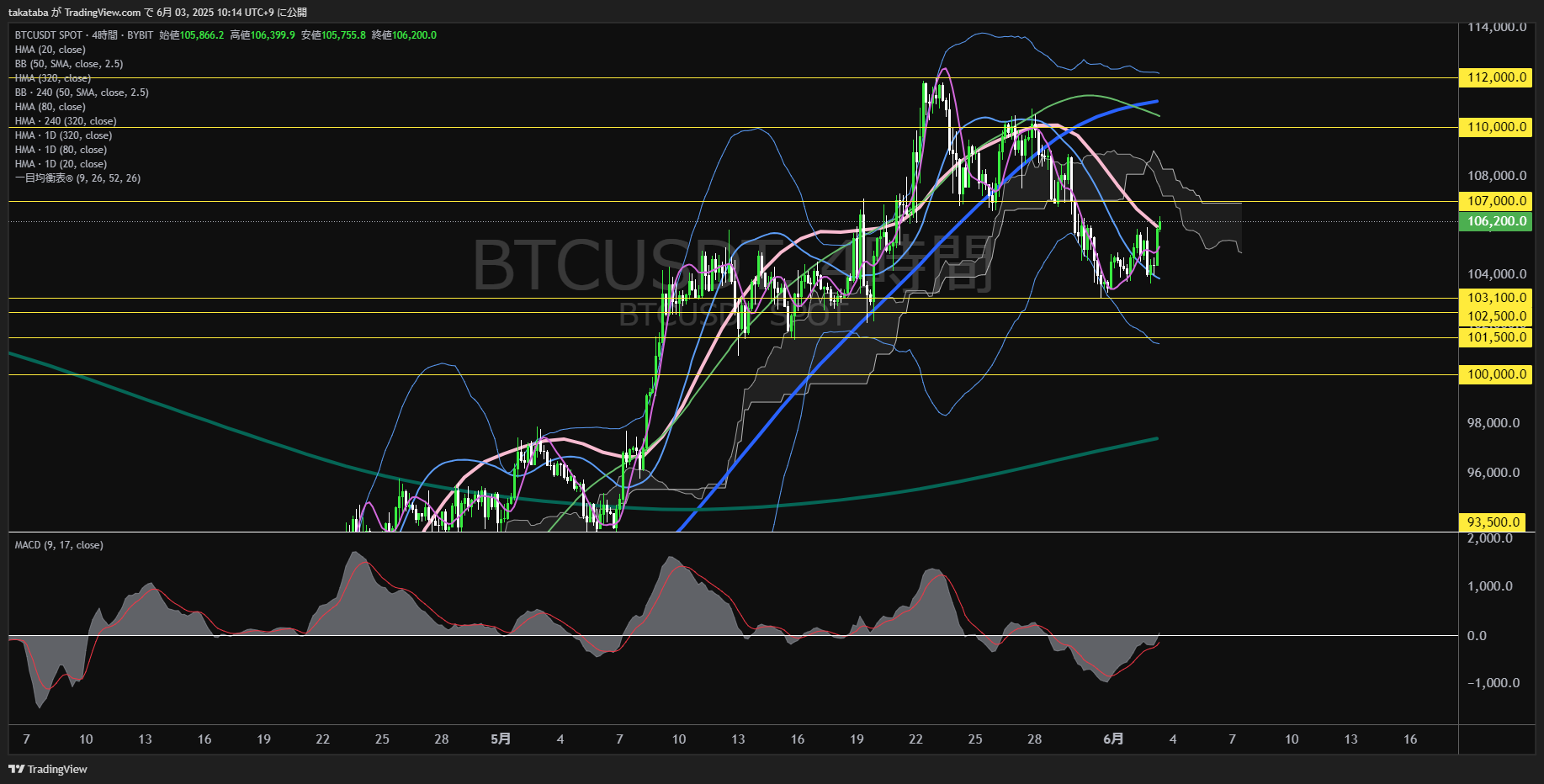
Task: Click the HMA (80, close) indicator legend
Action: click(50, 107)
